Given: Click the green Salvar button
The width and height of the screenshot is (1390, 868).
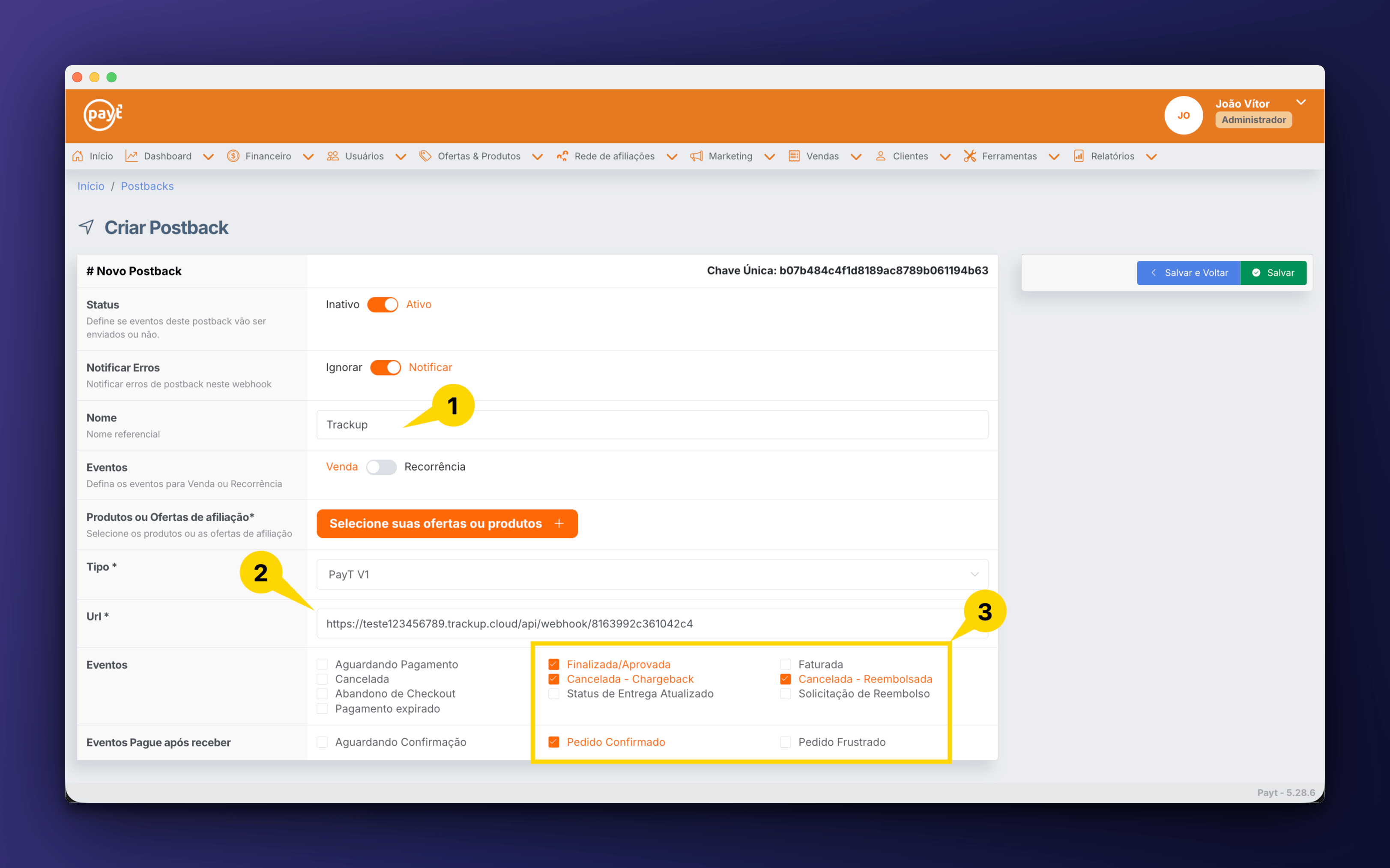Looking at the screenshot, I should point(1273,273).
